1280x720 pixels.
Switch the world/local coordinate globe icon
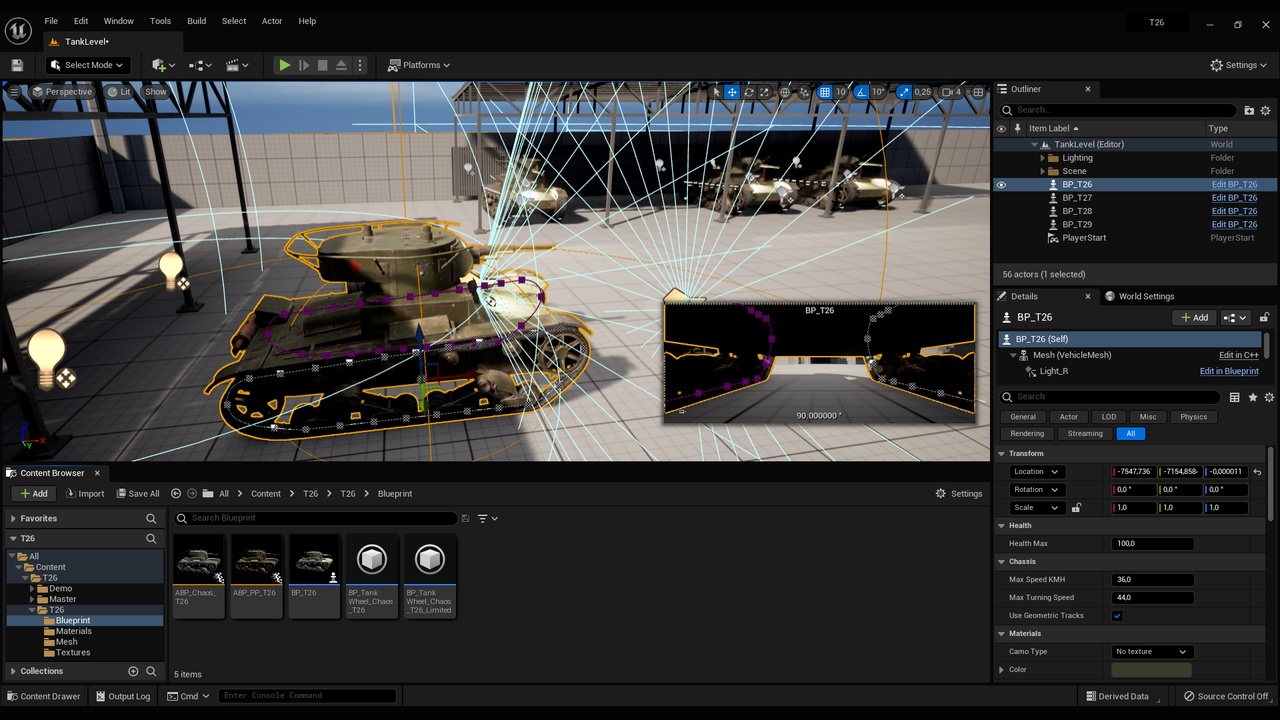[786, 92]
